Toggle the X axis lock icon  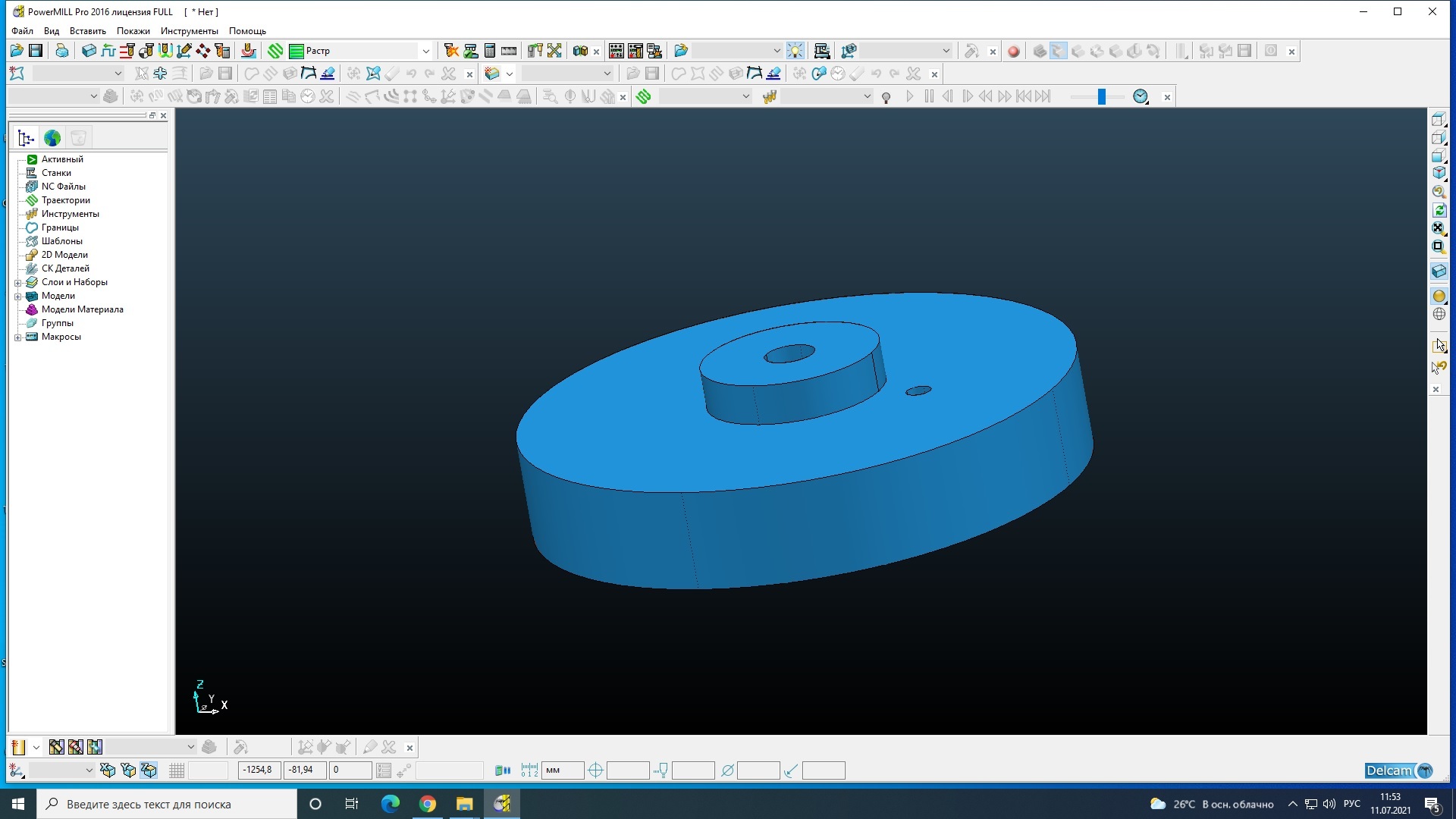pos(108,770)
